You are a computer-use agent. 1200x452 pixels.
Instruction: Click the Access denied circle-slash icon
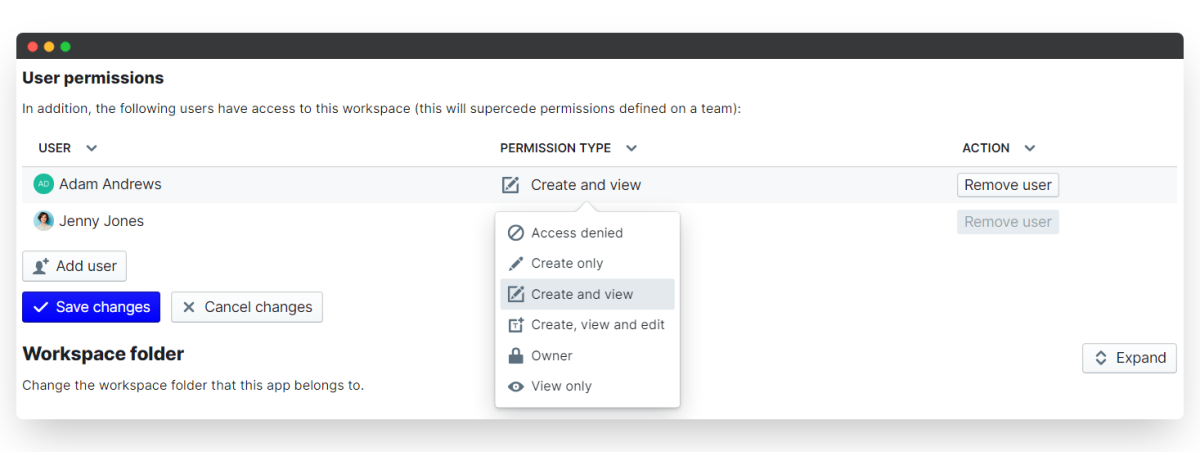516,233
